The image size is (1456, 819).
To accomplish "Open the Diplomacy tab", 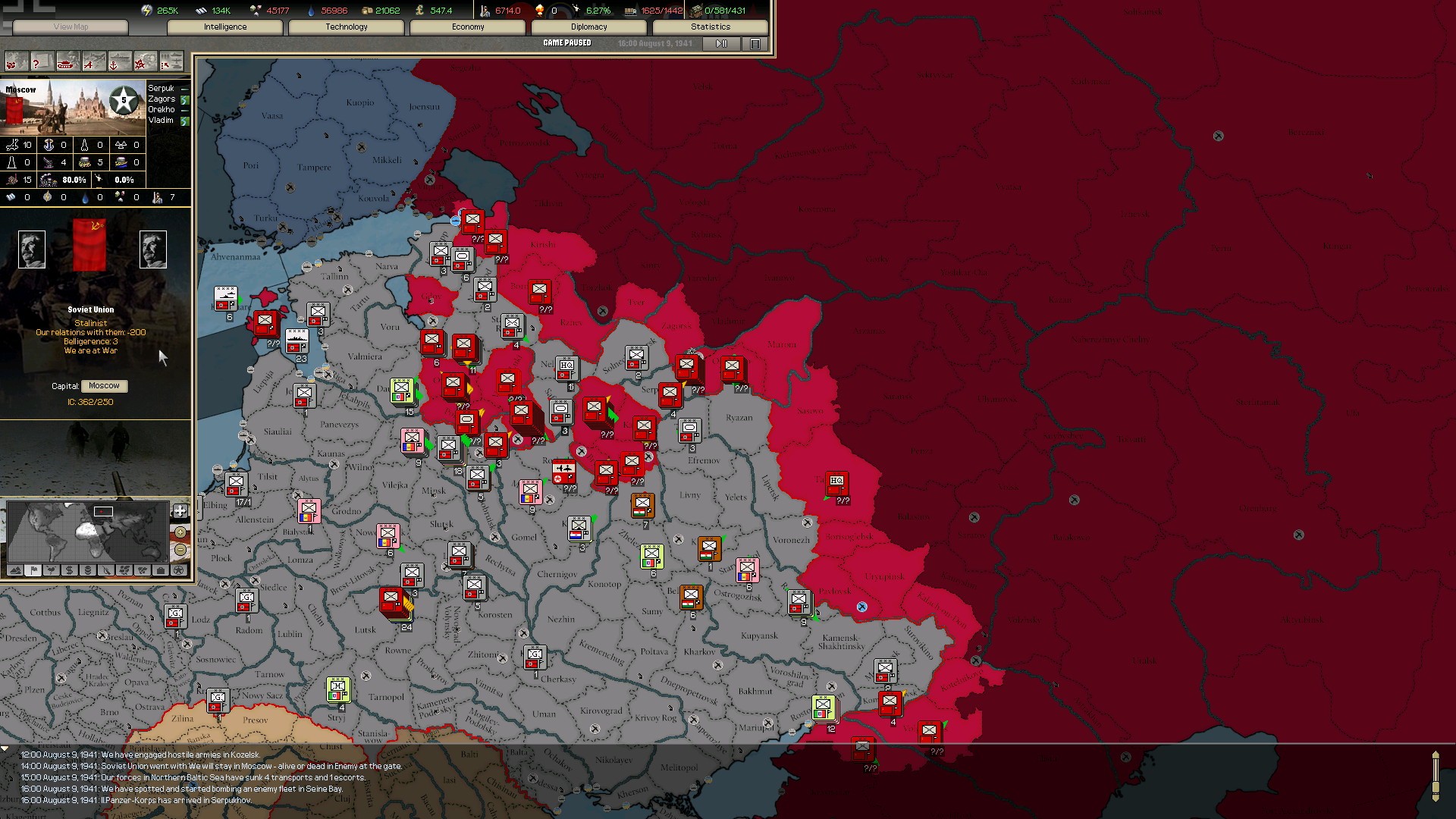I will (588, 27).
